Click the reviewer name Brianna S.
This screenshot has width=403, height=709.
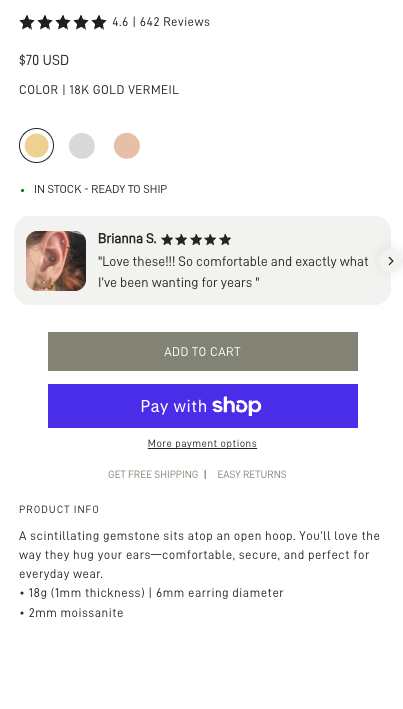point(127,239)
